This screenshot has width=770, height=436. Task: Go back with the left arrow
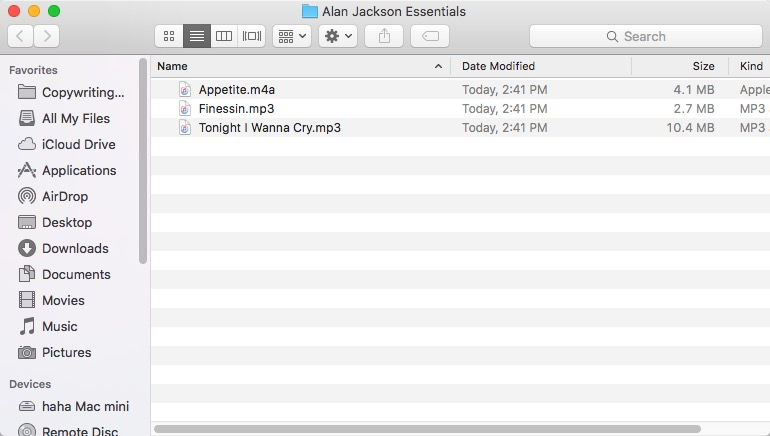tap(20, 36)
